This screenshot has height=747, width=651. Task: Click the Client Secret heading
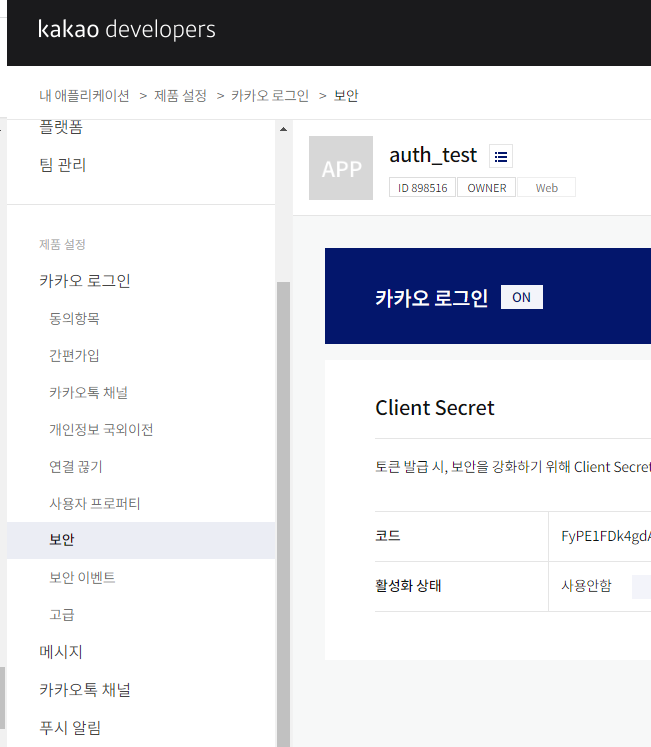435,408
